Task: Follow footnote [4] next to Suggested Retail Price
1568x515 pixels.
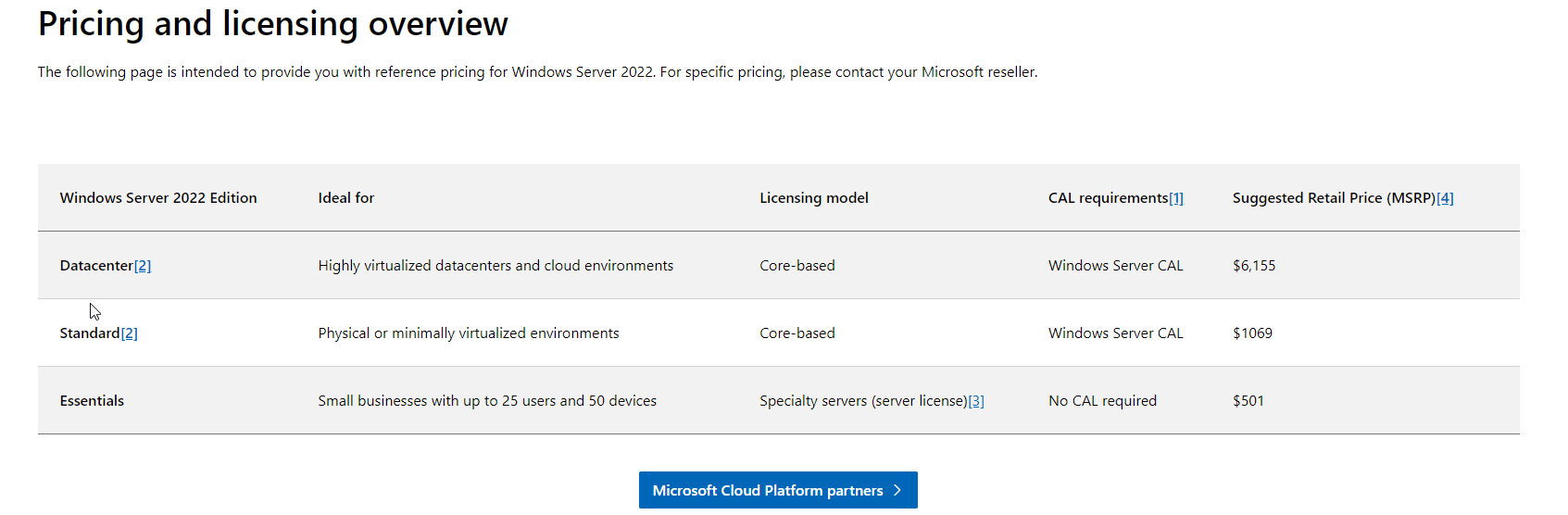Action: click(x=1445, y=198)
